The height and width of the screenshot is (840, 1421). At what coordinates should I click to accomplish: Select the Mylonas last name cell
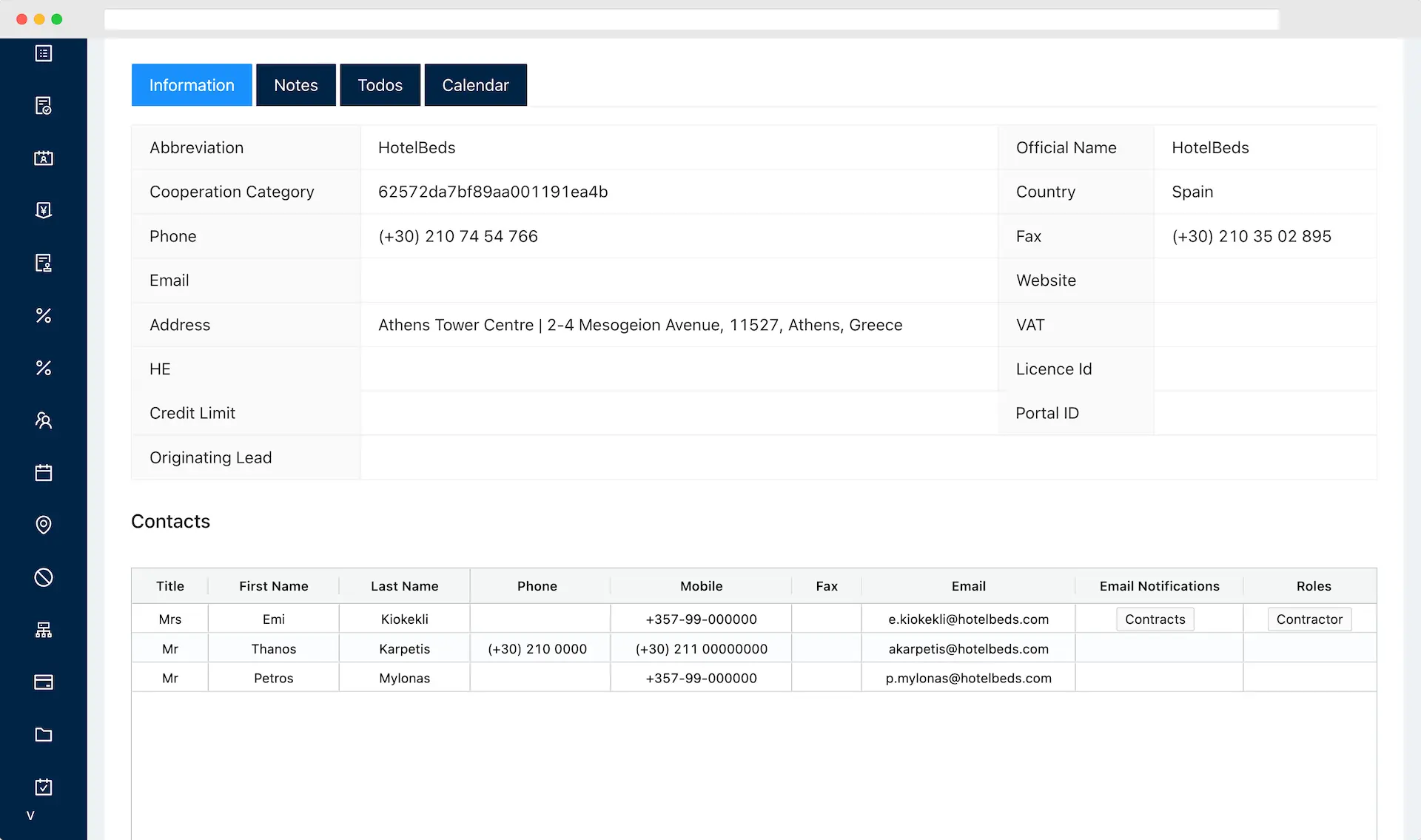[x=405, y=678]
